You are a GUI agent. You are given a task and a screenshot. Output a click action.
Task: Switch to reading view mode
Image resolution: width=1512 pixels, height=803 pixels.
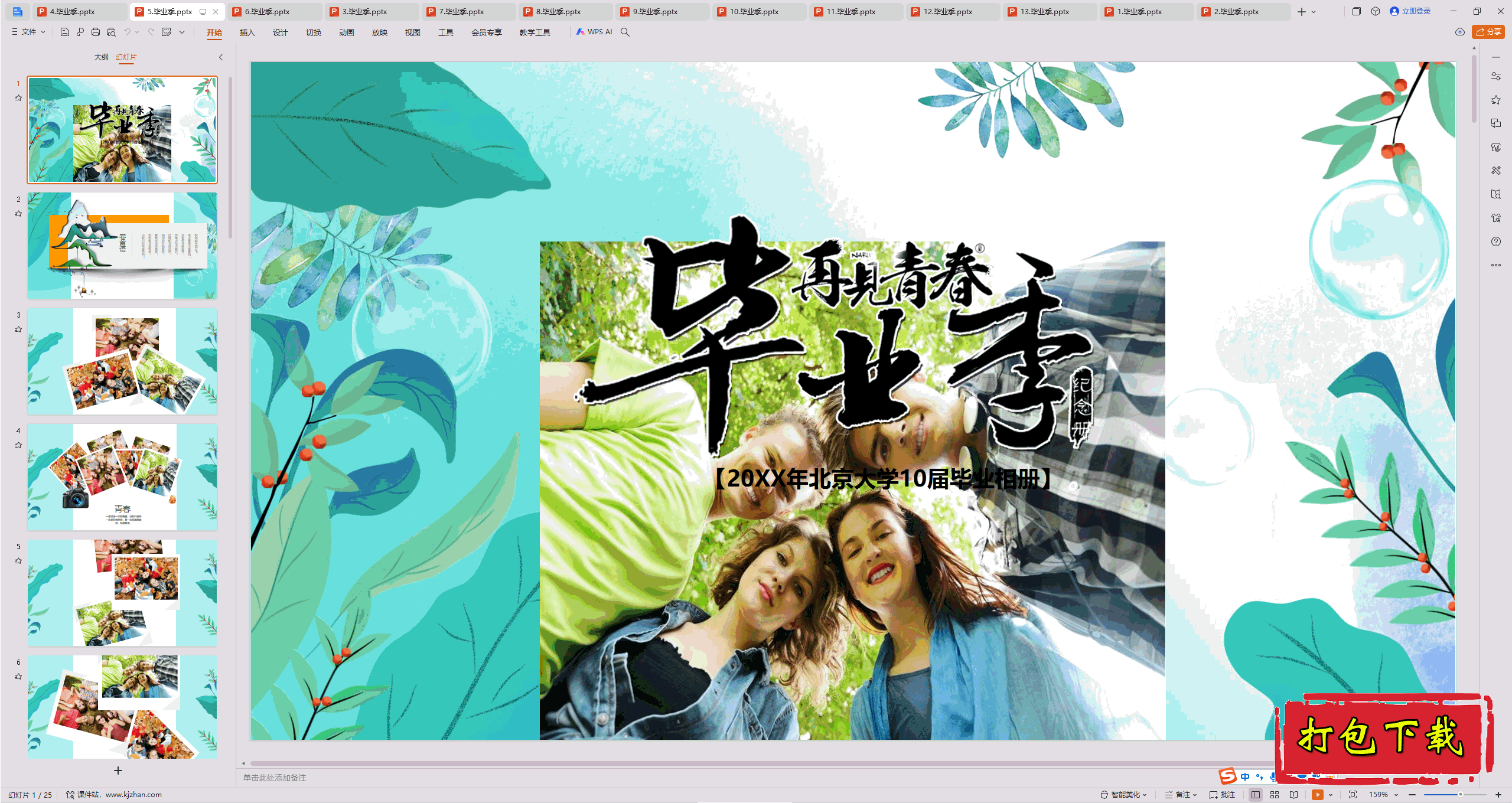point(1294,795)
